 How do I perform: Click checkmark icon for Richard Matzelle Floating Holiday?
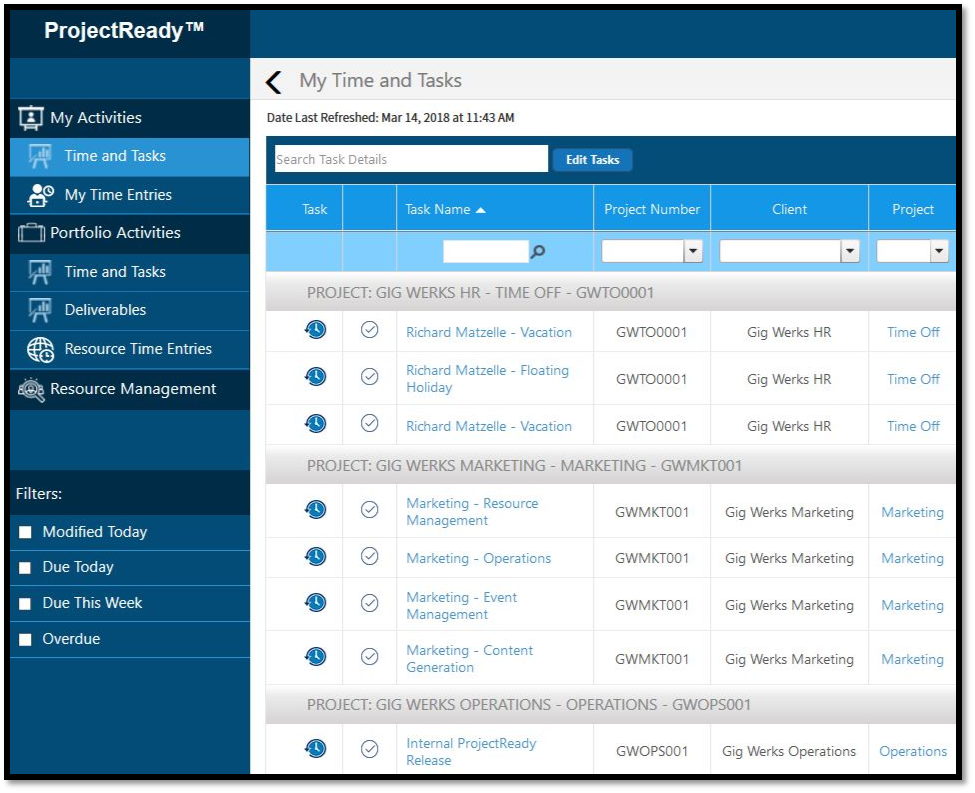(369, 376)
